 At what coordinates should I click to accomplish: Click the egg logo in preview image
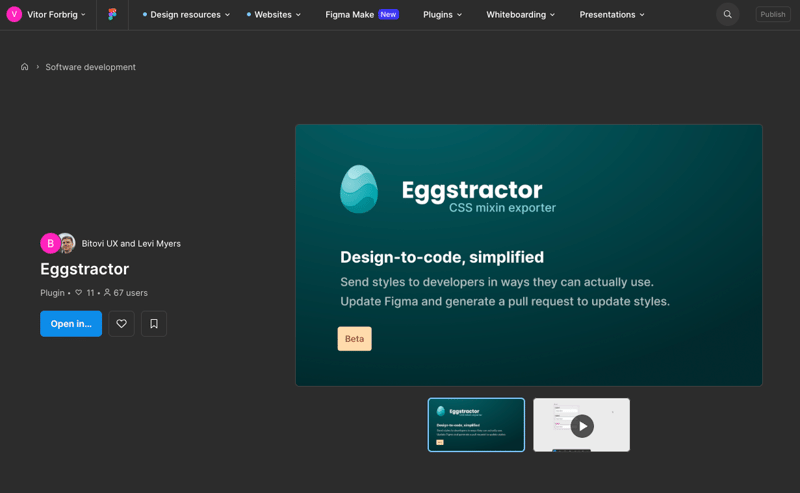[x=359, y=189]
